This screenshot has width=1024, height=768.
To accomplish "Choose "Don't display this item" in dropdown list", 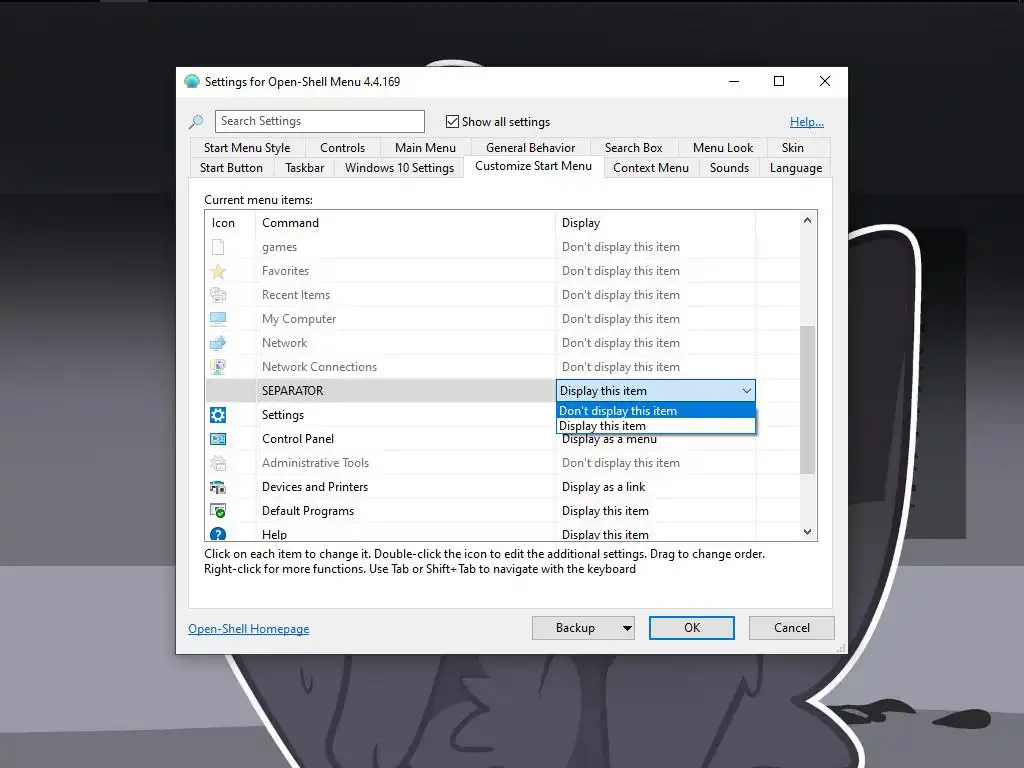I will (x=656, y=411).
